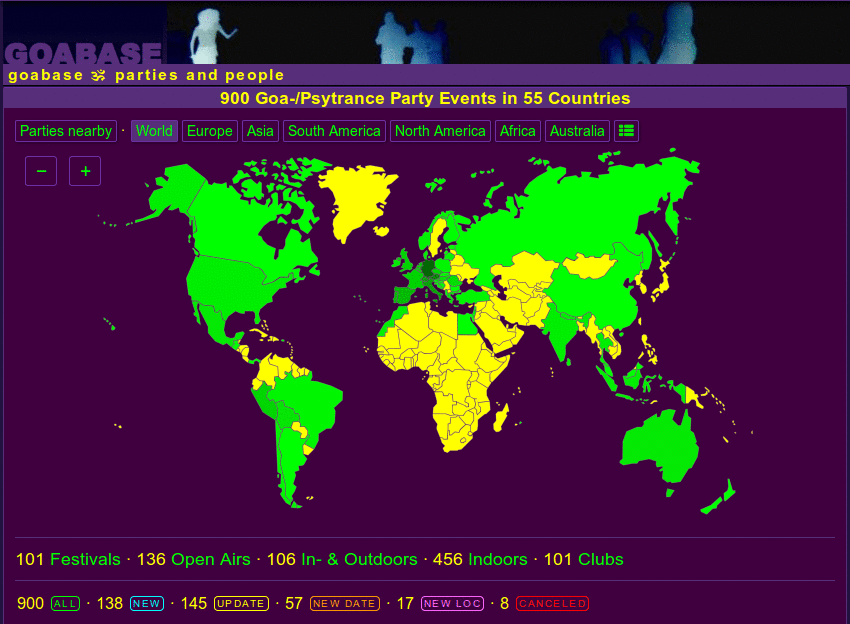Click the 'goabase parties and people' tagline

[146, 75]
